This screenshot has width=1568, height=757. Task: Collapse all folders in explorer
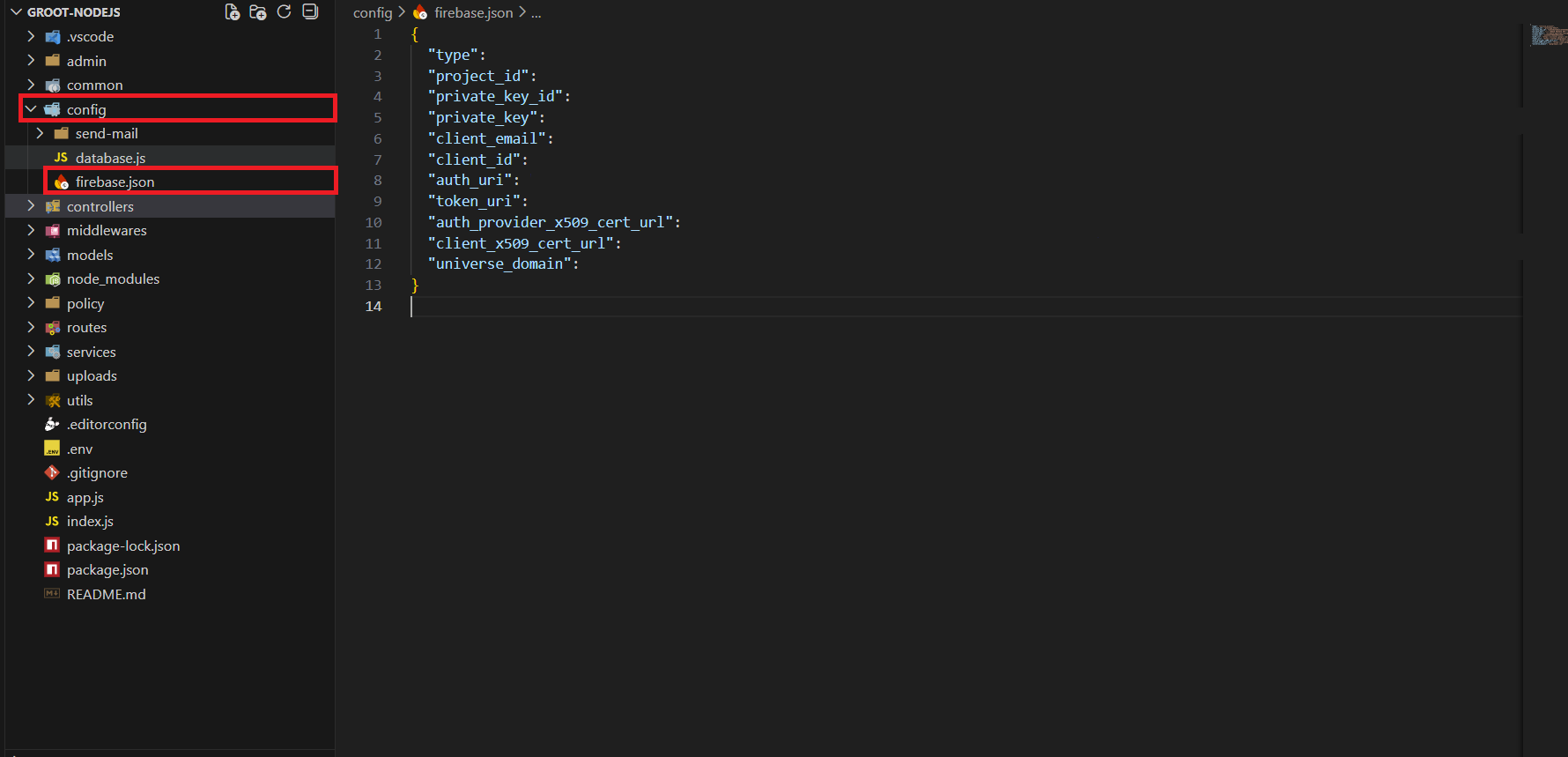(x=310, y=12)
